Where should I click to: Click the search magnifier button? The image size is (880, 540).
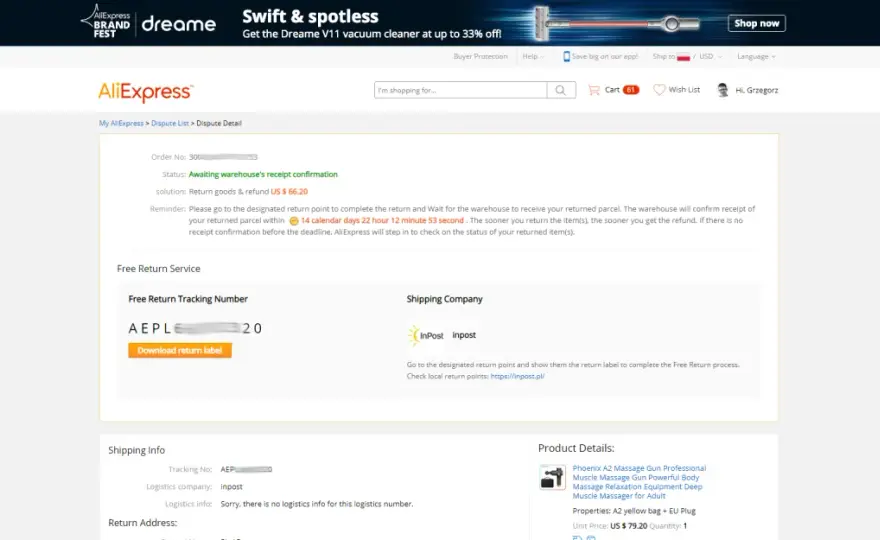click(x=561, y=90)
